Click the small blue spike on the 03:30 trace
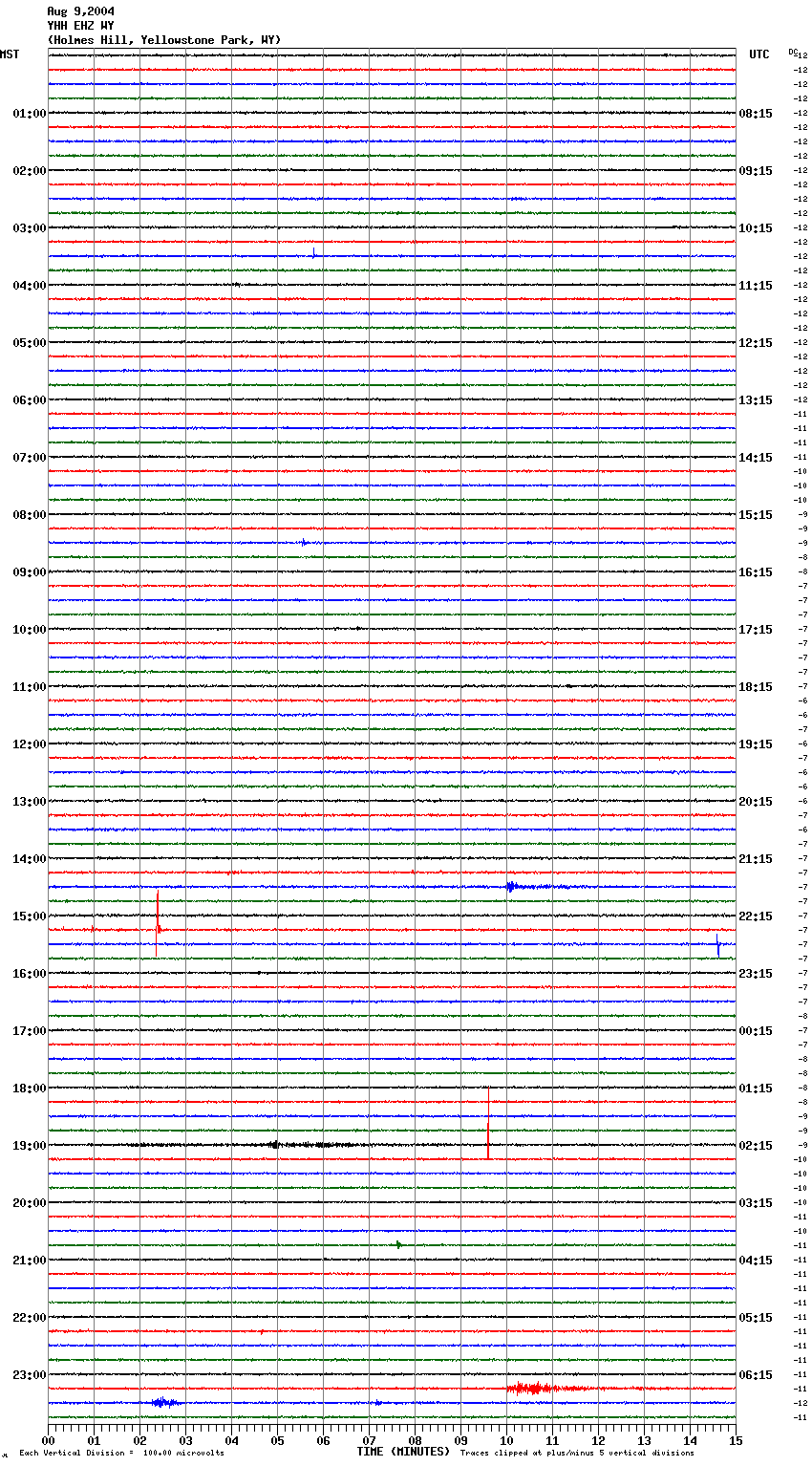812x1466 pixels. (313, 253)
